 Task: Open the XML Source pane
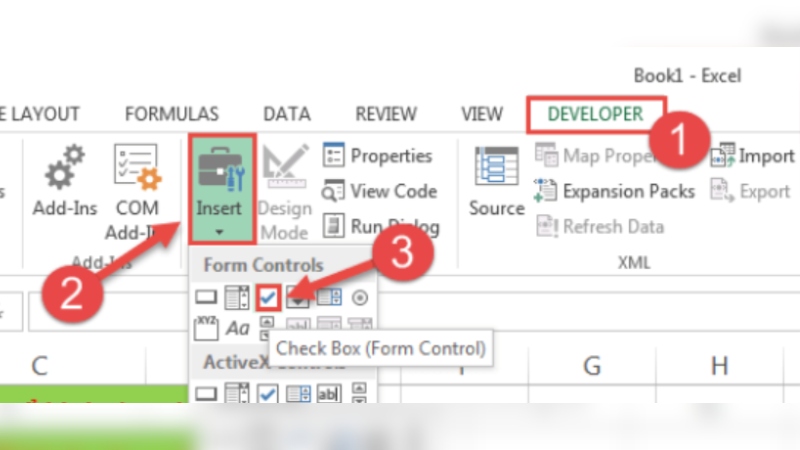coord(496,181)
